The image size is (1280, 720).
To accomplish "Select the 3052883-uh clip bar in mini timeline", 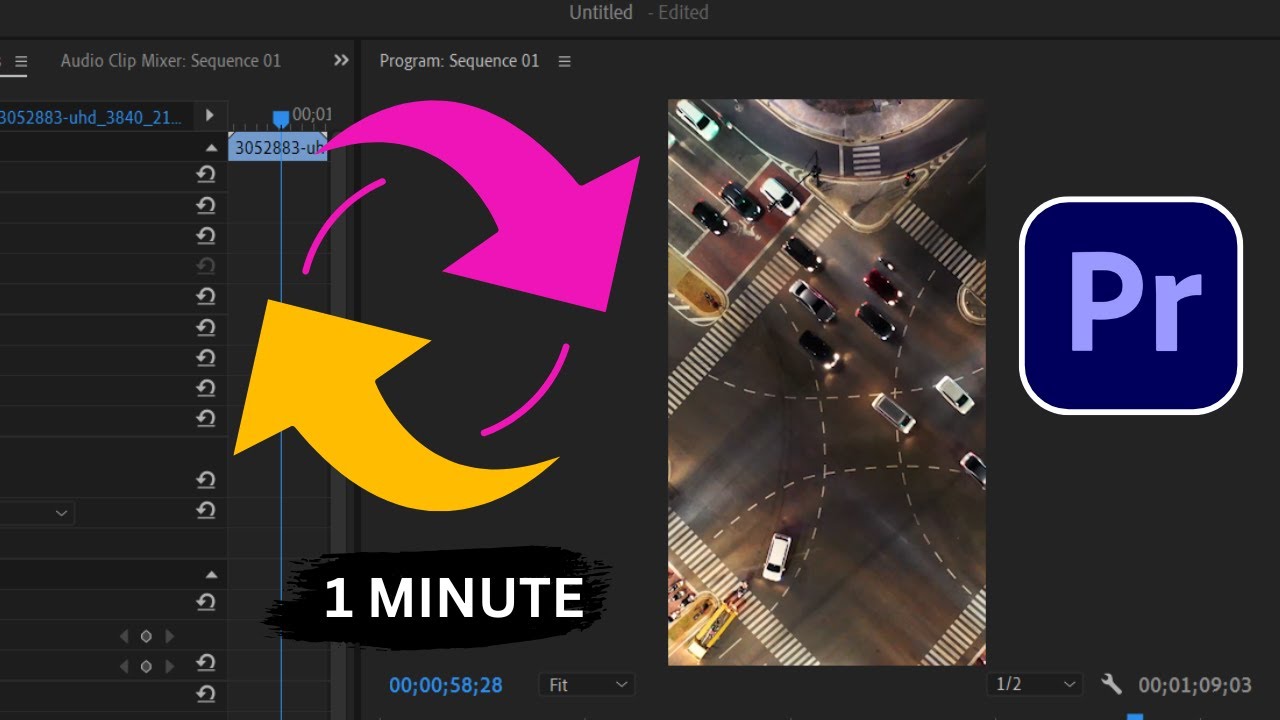I will pos(278,148).
